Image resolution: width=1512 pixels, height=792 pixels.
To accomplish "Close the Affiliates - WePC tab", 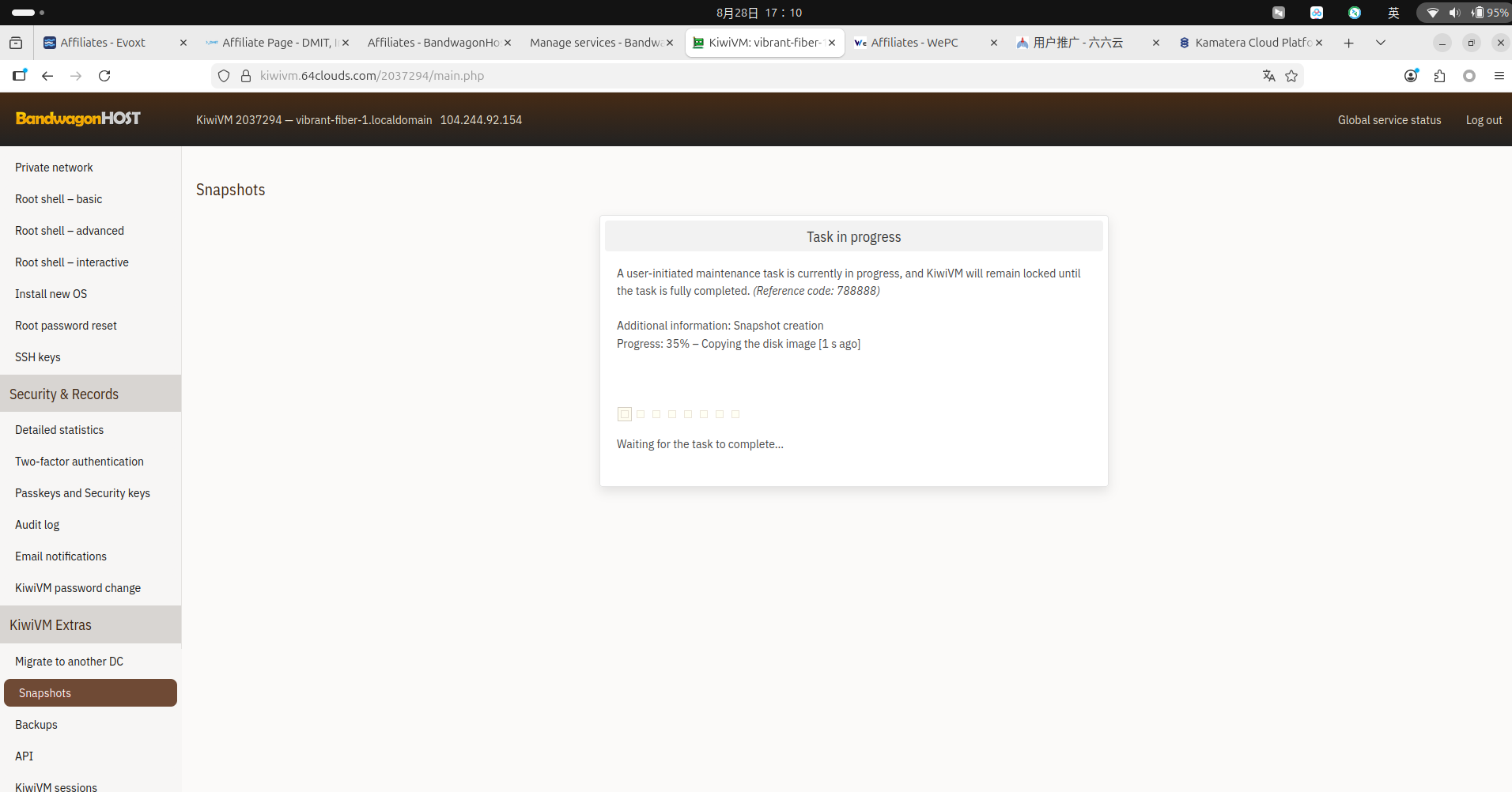I will point(994,43).
